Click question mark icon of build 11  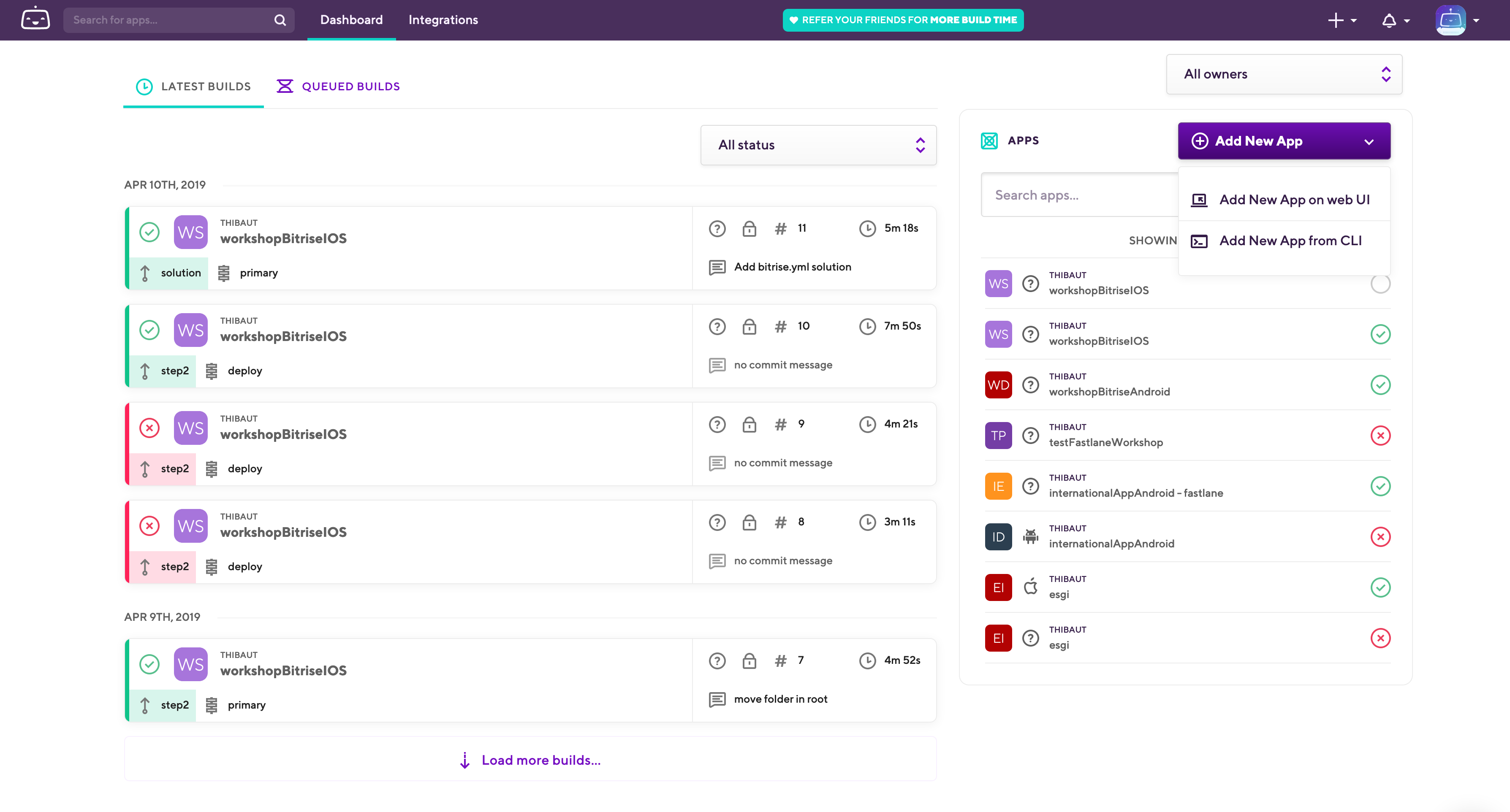(717, 228)
